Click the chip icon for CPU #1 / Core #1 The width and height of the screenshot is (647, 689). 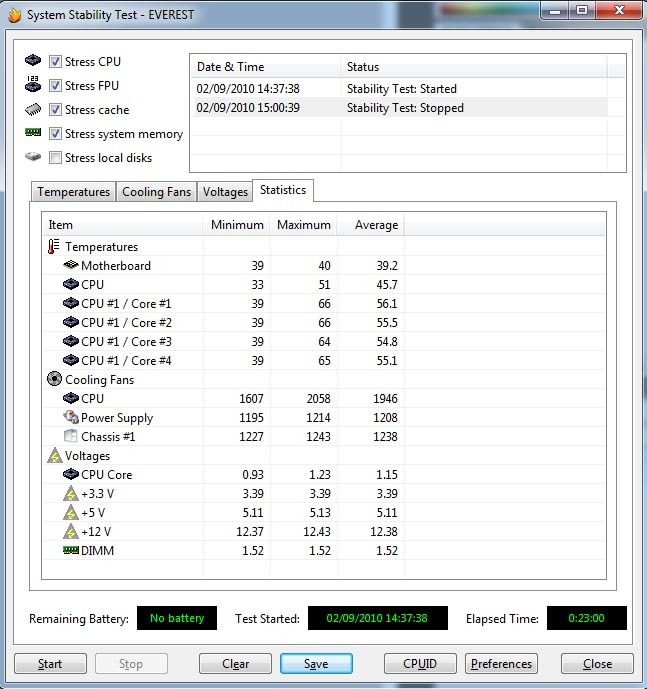71,303
